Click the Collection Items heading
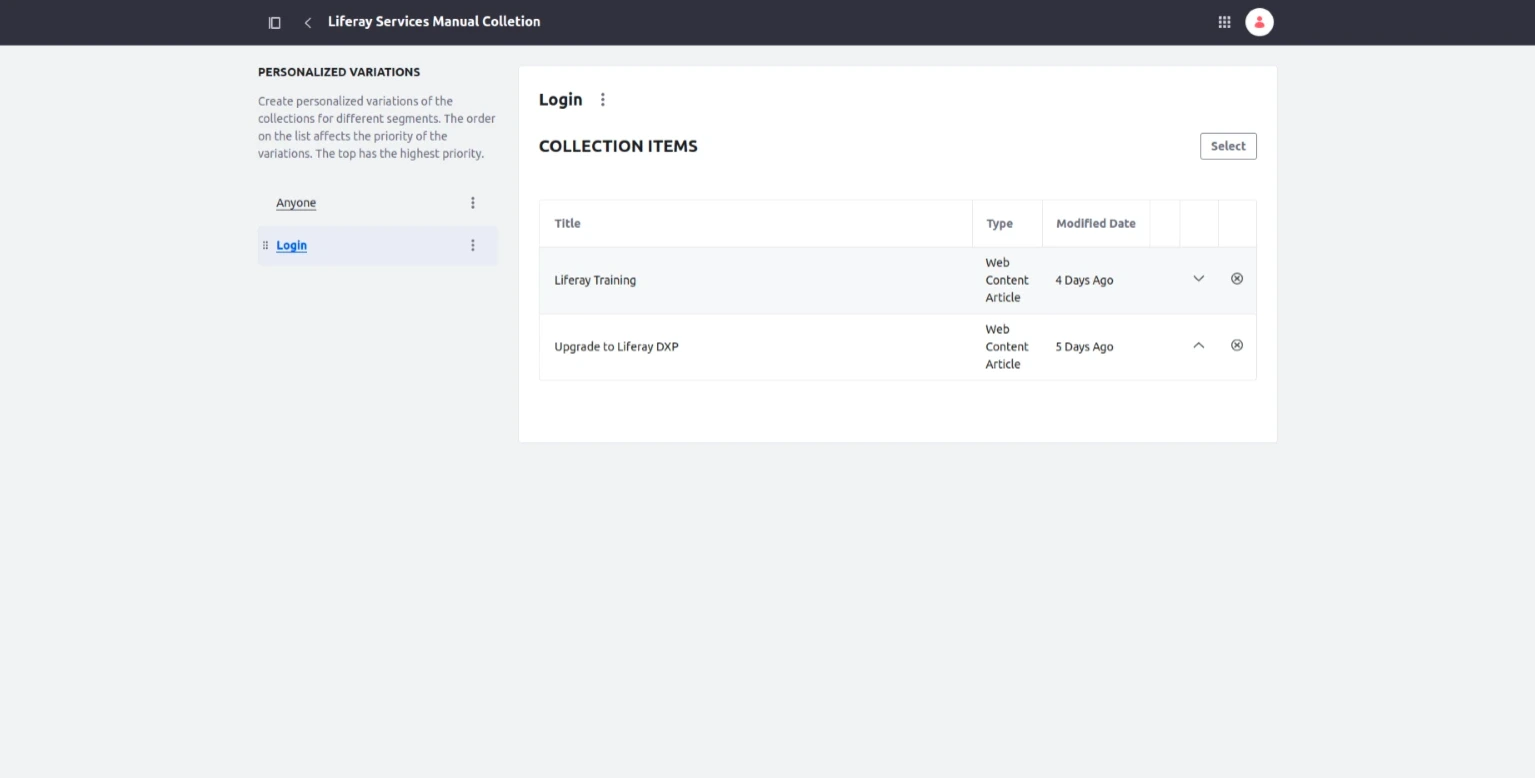The width and height of the screenshot is (1535, 778). (618, 146)
